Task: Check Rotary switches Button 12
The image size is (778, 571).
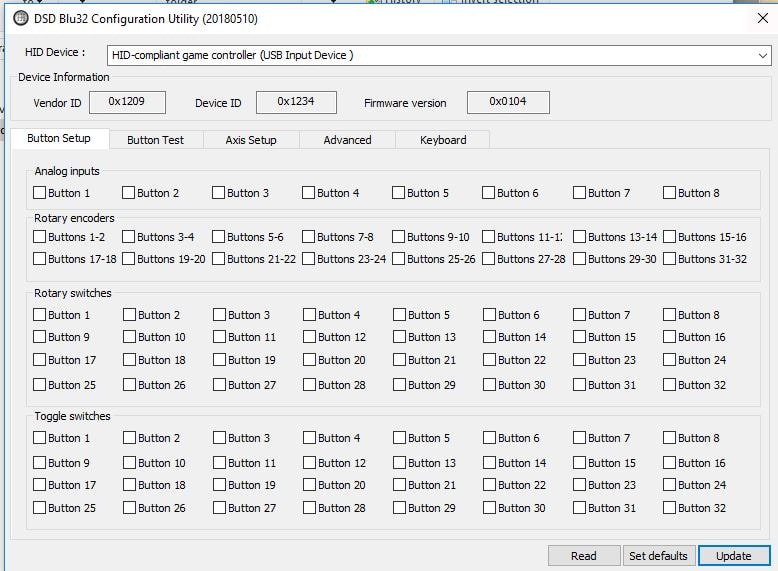Action: pos(310,337)
